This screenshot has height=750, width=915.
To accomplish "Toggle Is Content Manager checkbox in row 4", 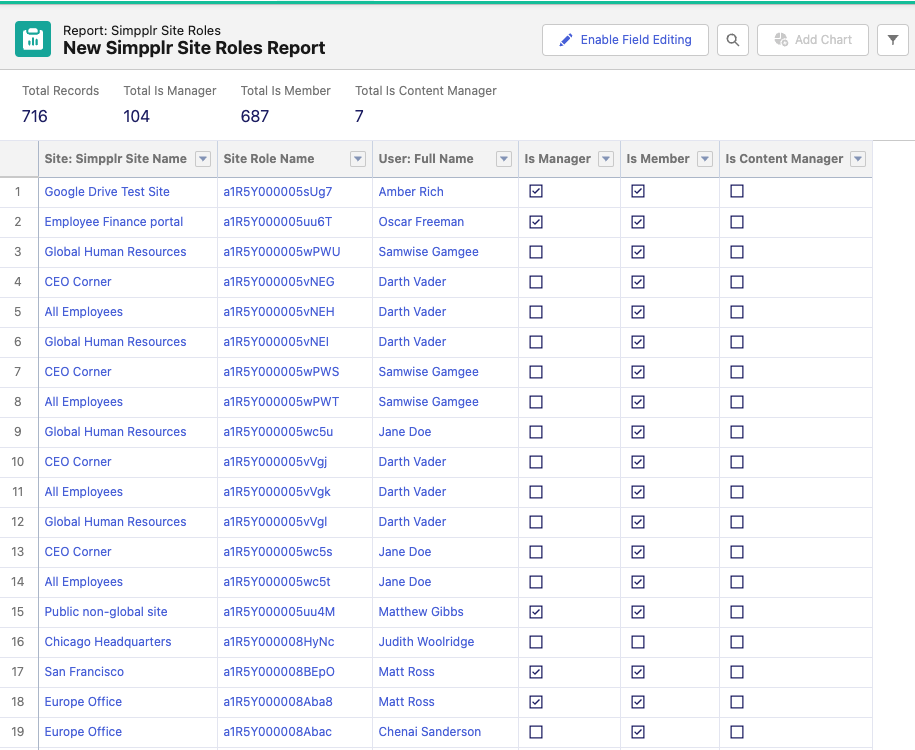I will click(x=737, y=282).
